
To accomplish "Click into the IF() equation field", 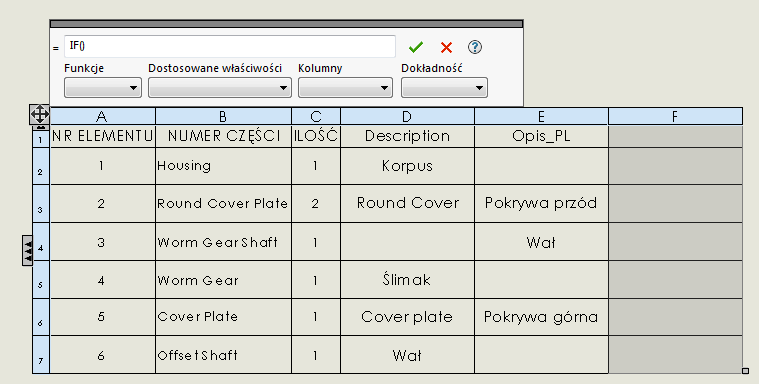I will pyautogui.click(x=229, y=46).
